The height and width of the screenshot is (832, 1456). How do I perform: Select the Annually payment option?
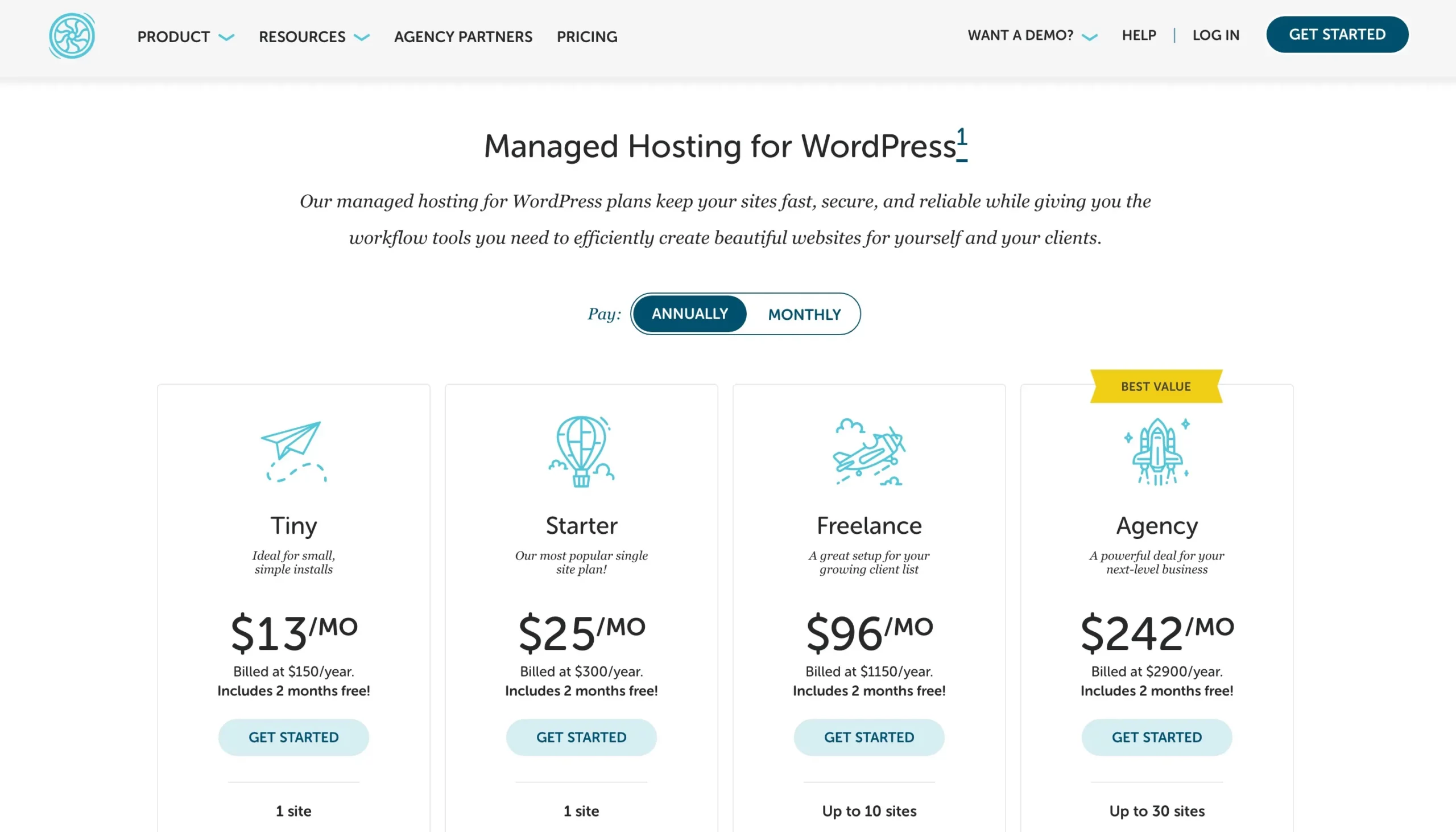(689, 314)
